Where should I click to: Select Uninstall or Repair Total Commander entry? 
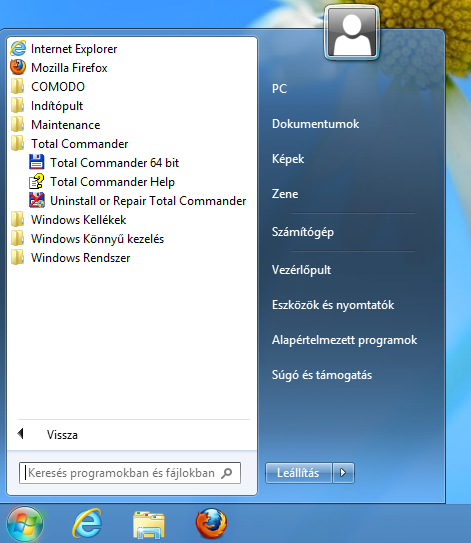[x=148, y=201]
